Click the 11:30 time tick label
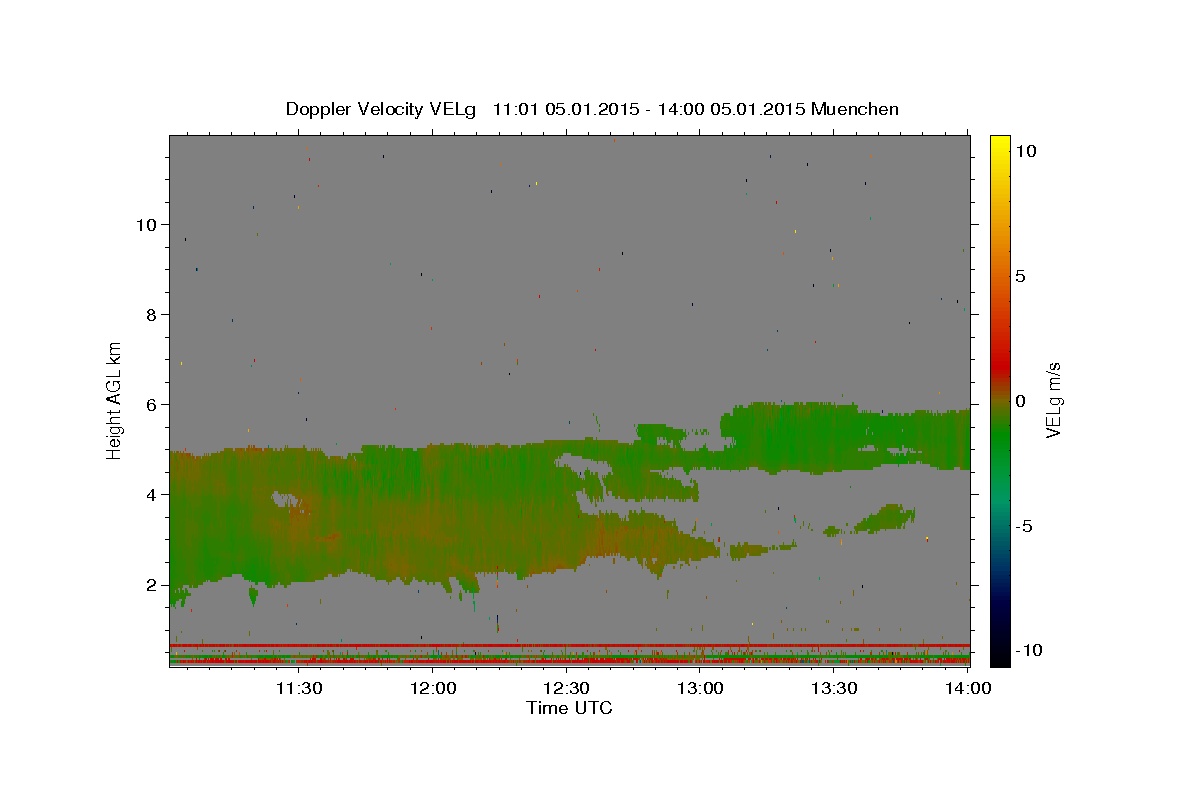Viewport: 1200px width, 800px height. (x=298, y=688)
